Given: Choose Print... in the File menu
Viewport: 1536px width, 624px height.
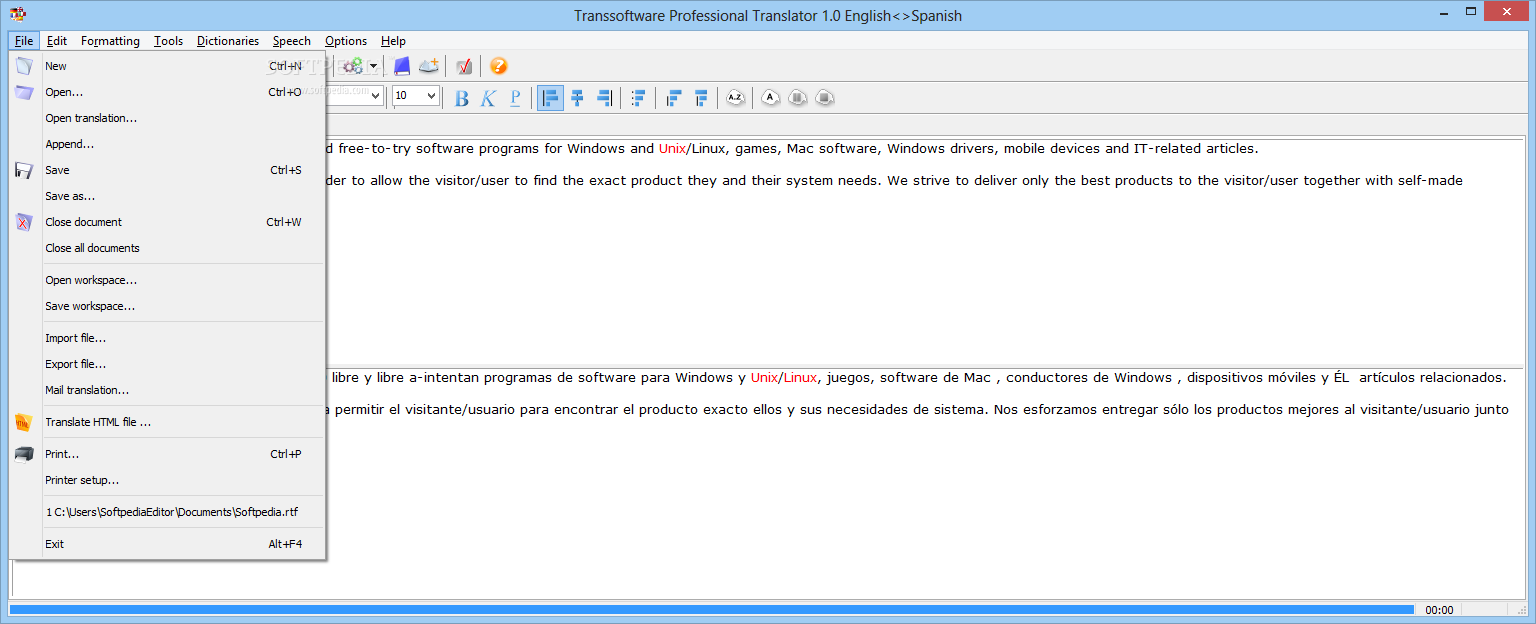Looking at the screenshot, I should pos(167,454).
